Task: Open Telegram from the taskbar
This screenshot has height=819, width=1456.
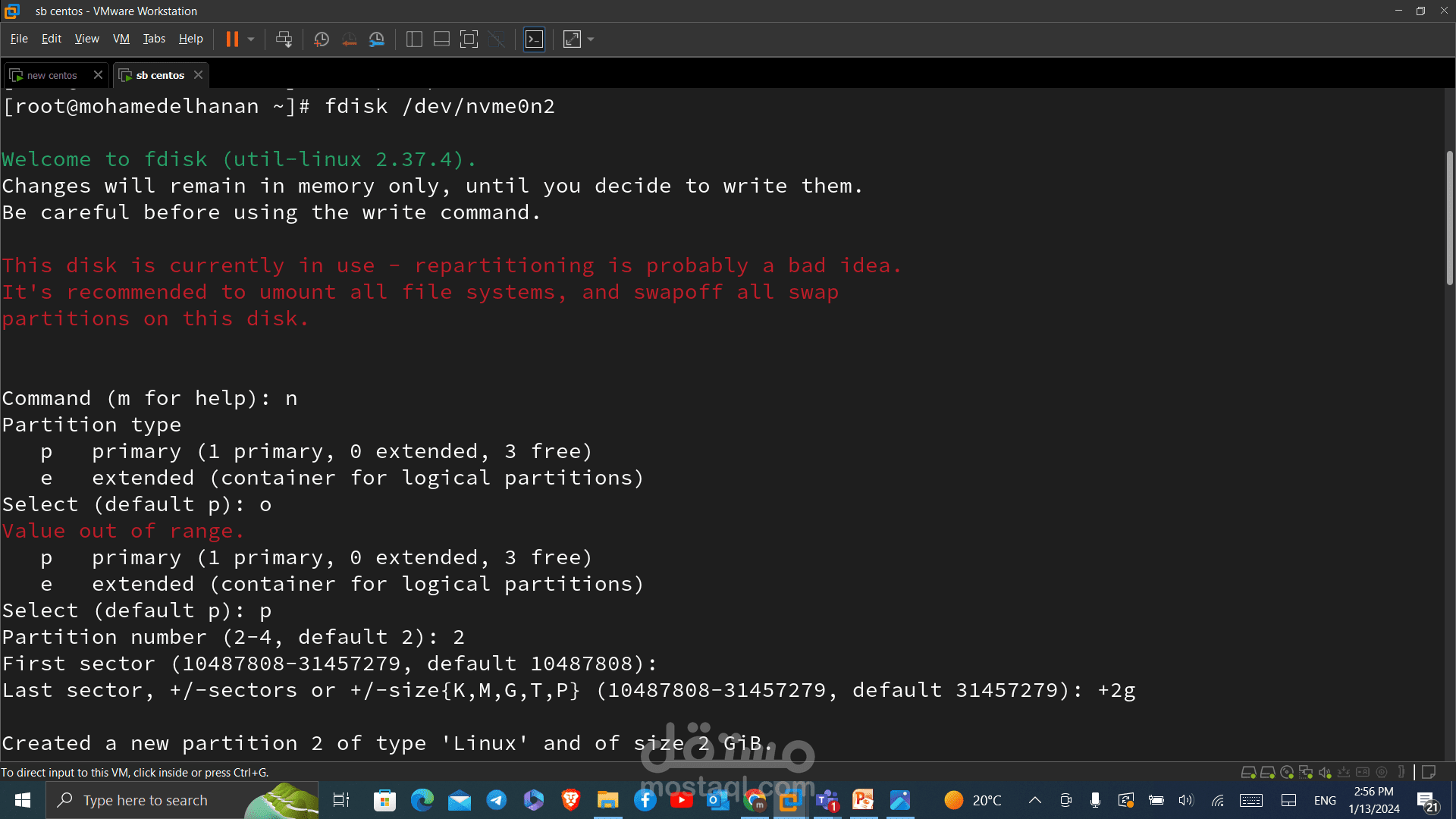Action: point(497,800)
